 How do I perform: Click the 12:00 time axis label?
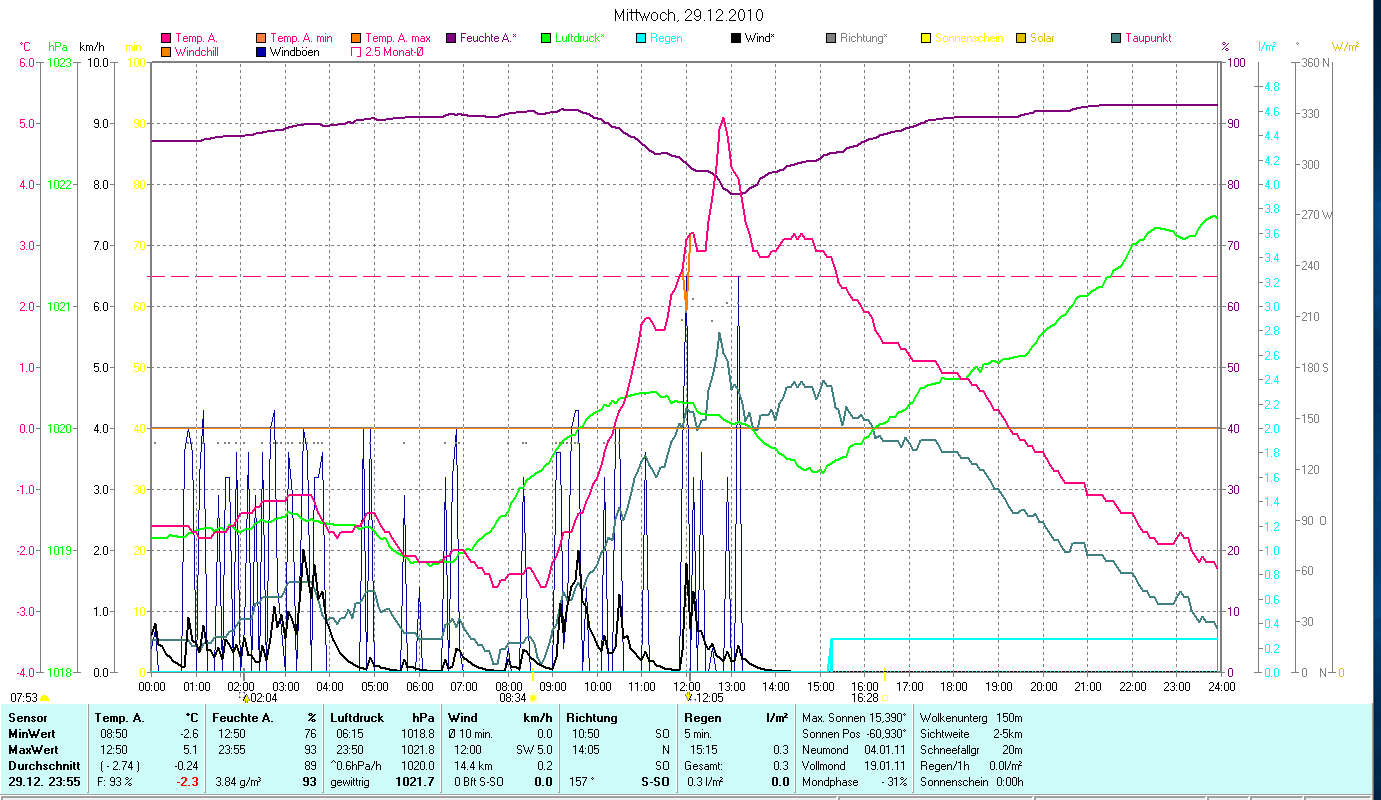[x=687, y=687]
